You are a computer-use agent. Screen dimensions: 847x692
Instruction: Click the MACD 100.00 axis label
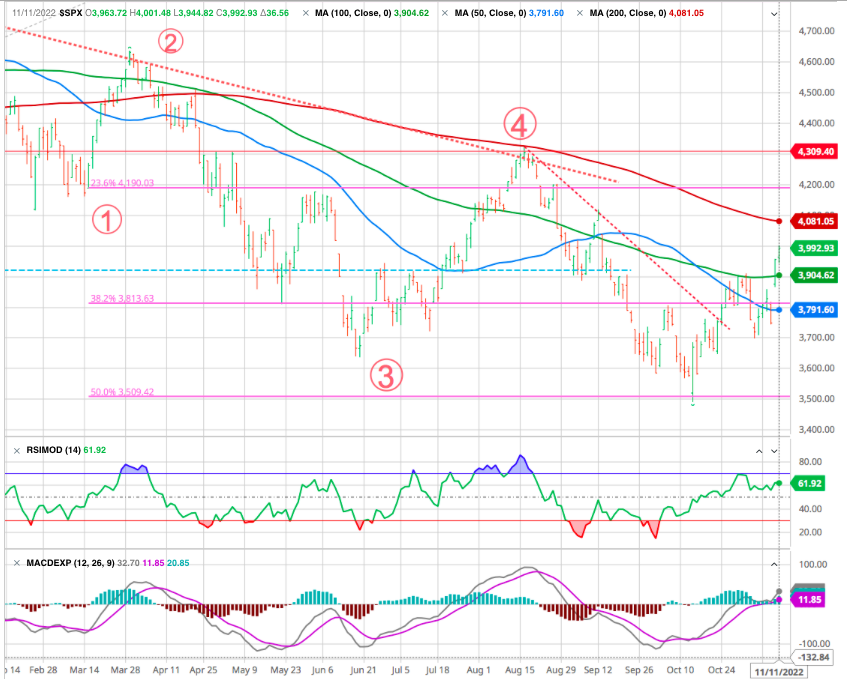[813, 565]
